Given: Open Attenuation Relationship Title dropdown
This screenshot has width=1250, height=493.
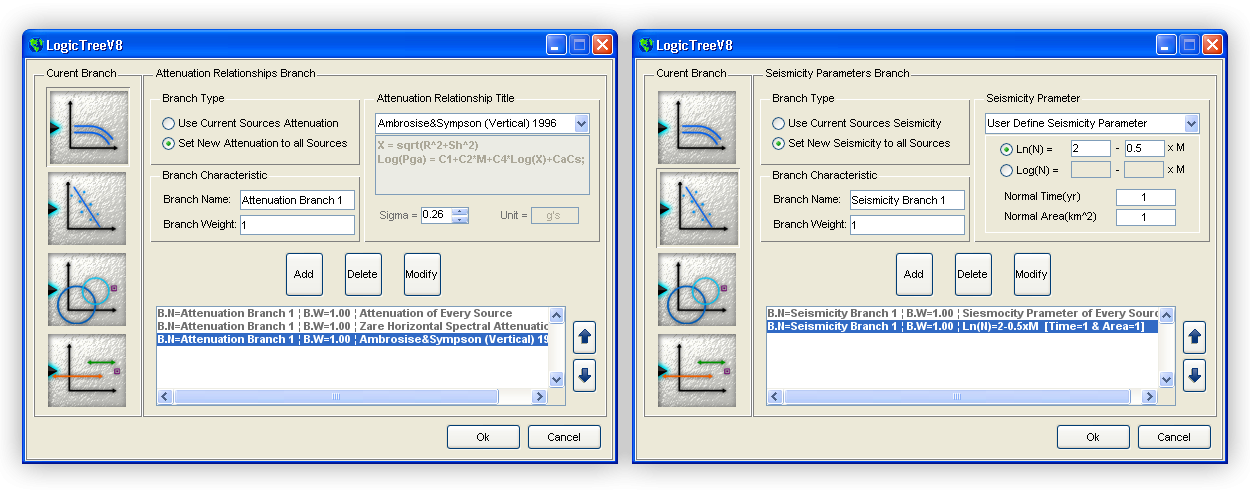Looking at the screenshot, I should (x=582, y=123).
